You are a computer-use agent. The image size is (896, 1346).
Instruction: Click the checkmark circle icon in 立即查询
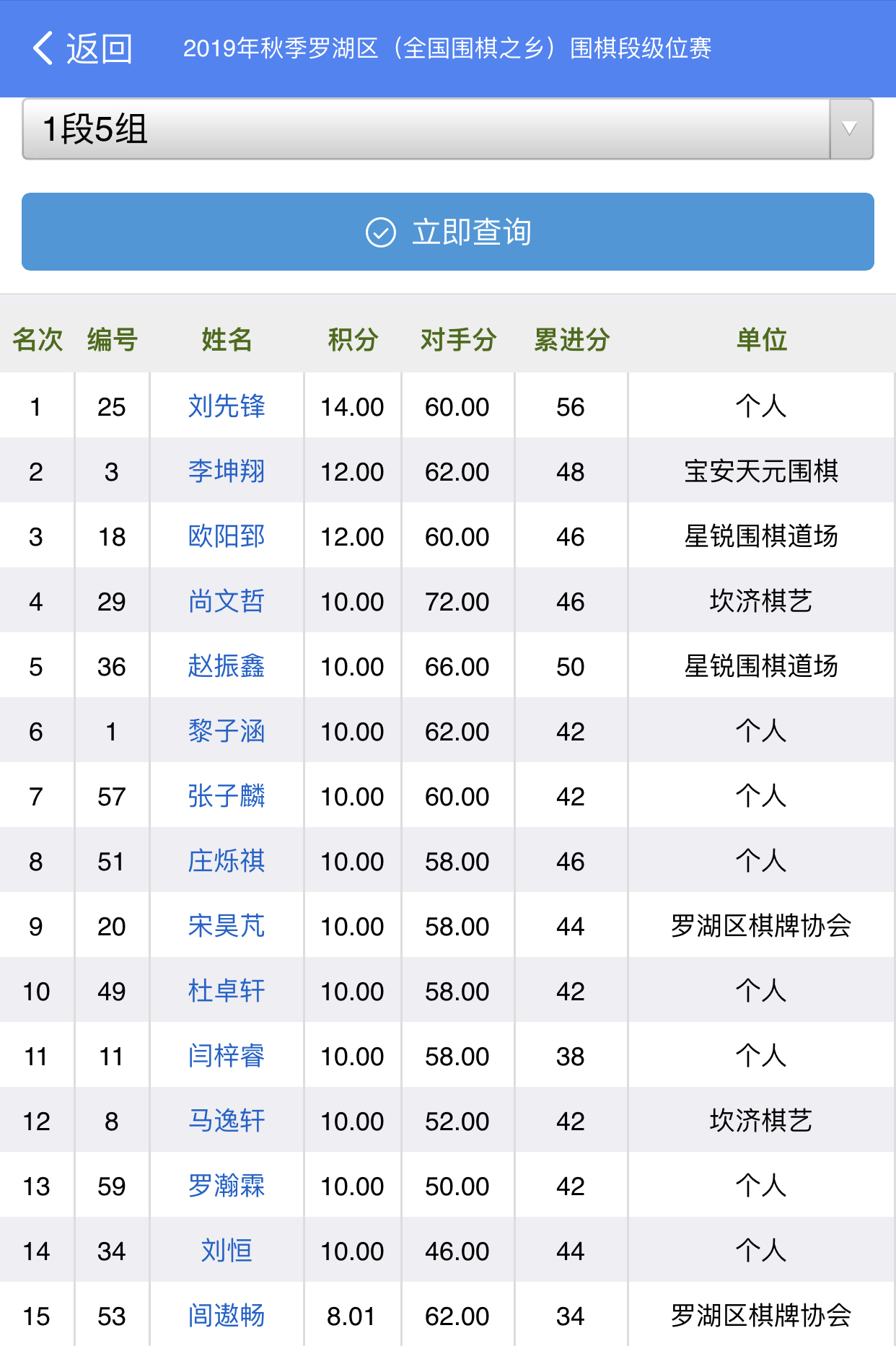(380, 232)
